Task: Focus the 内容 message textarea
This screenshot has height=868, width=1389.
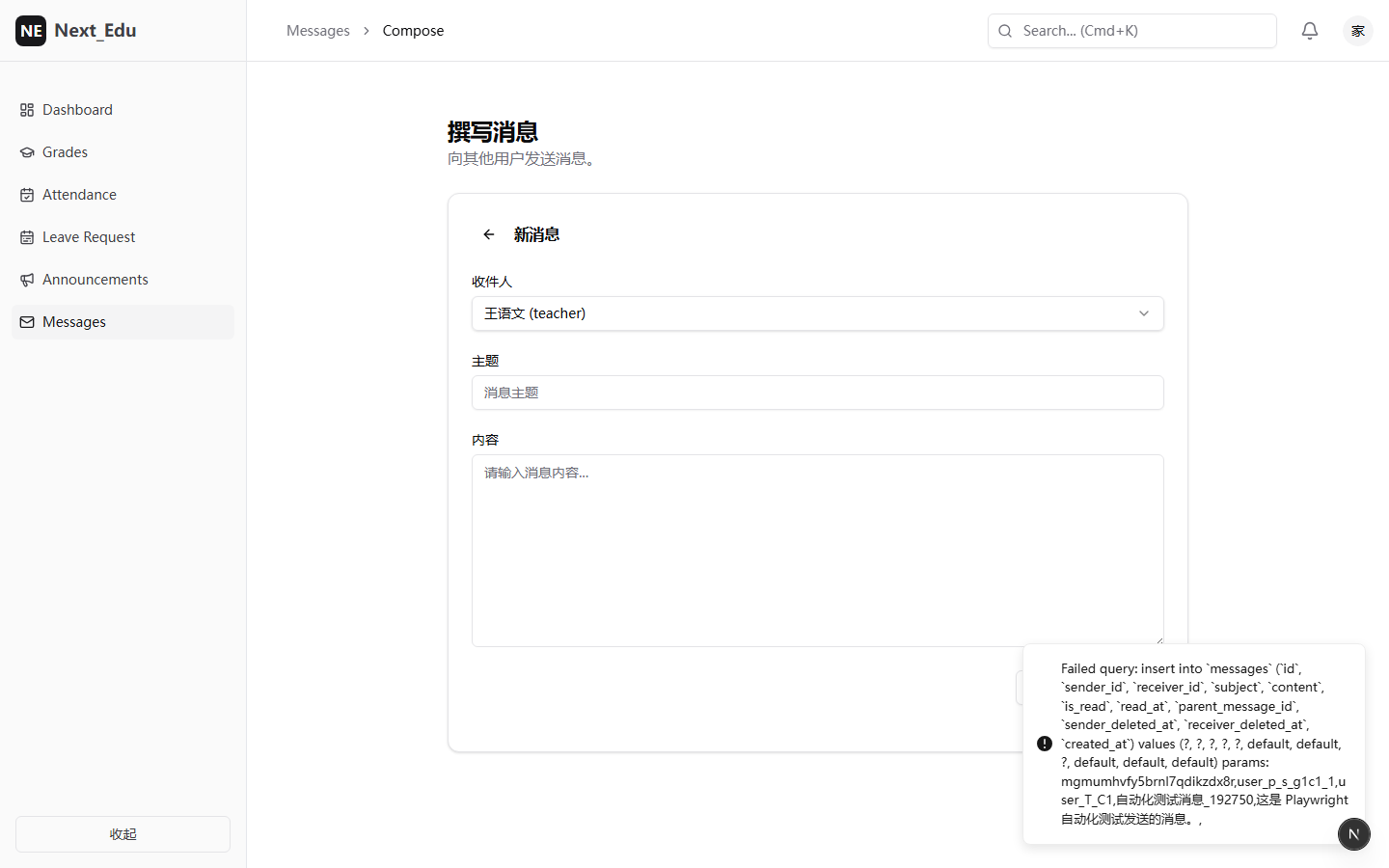Action: (x=818, y=550)
